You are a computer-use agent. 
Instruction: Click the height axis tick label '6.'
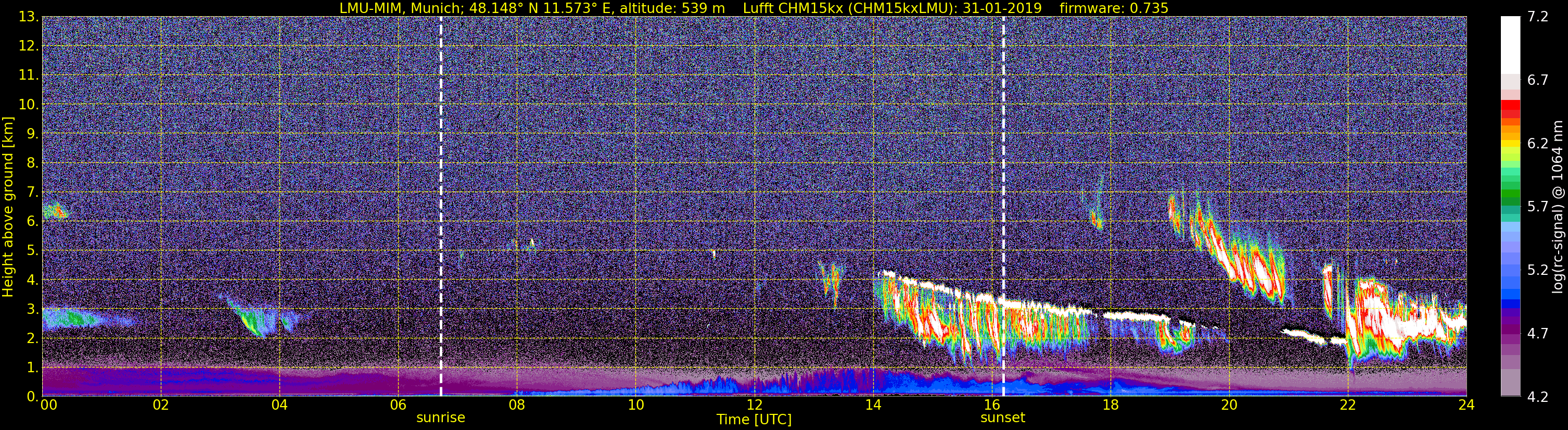tap(32, 222)
